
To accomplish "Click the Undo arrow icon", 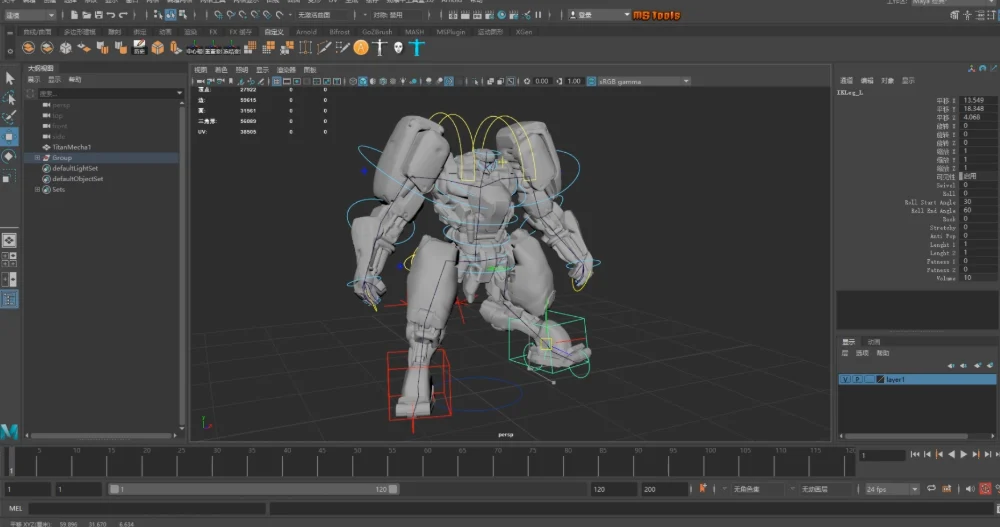I will [x=111, y=15].
